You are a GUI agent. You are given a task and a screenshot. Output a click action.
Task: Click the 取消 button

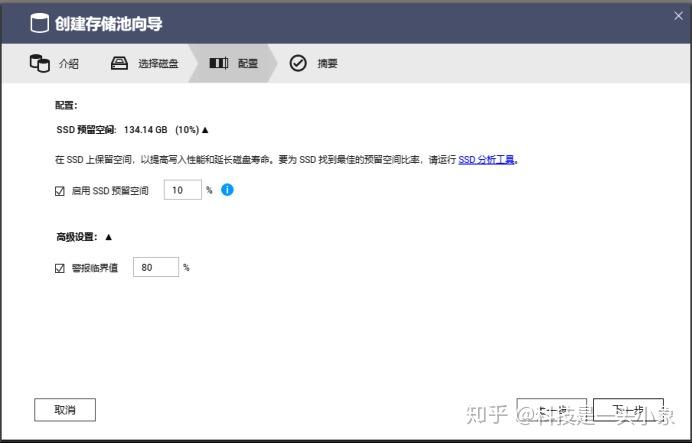pyautogui.click(x=65, y=410)
